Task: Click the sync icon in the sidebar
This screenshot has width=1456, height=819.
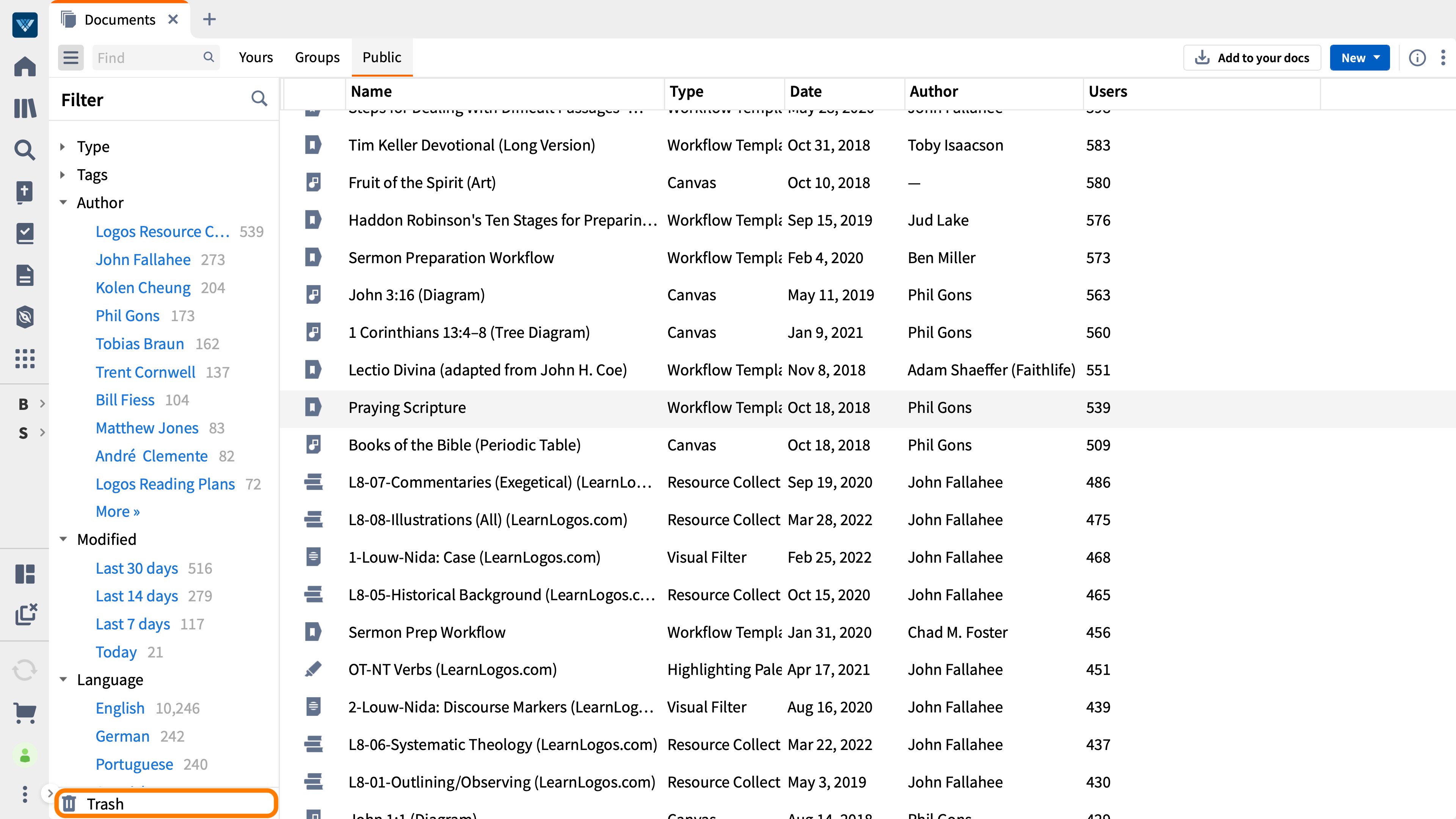Action: pos(24,670)
